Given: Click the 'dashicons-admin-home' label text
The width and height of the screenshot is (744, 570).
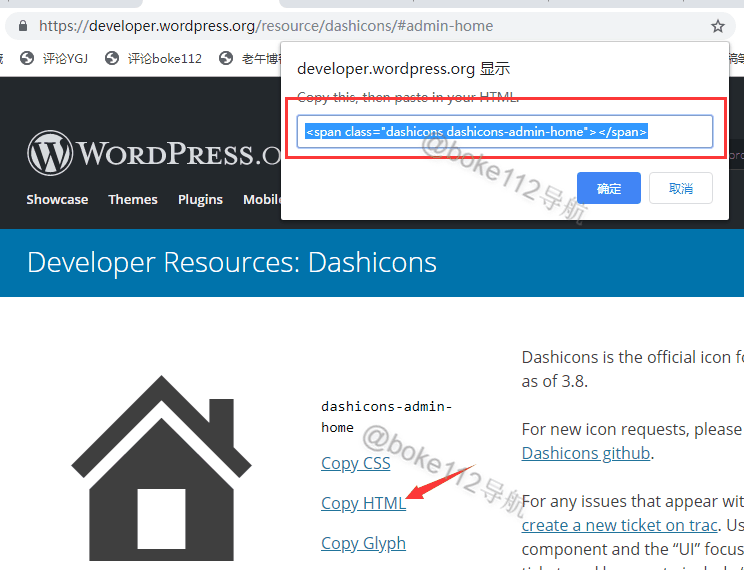Looking at the screenshot, I should tap(386, 417).
